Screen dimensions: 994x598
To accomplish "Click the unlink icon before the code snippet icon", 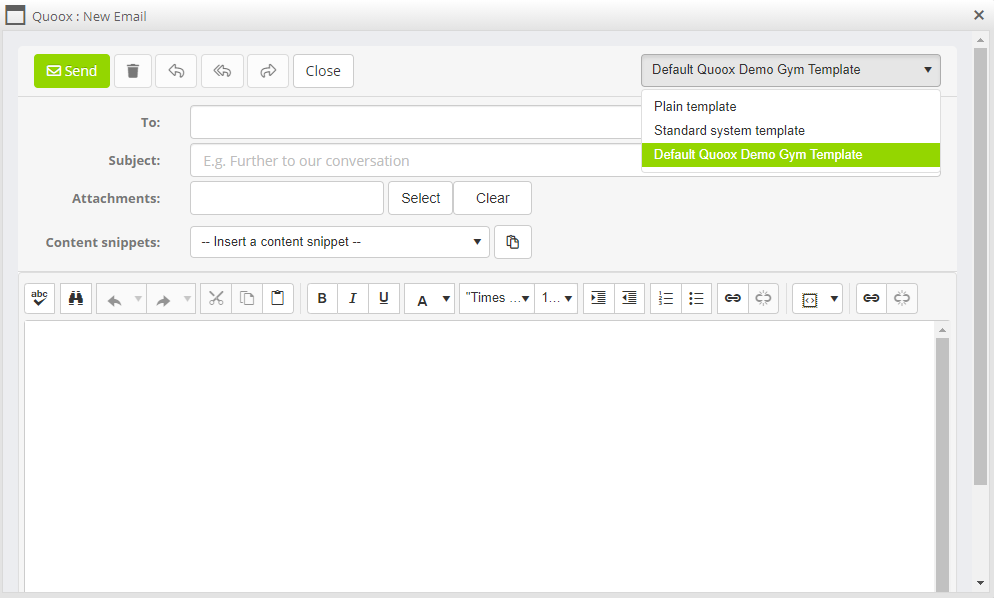I will click(763, 298).
